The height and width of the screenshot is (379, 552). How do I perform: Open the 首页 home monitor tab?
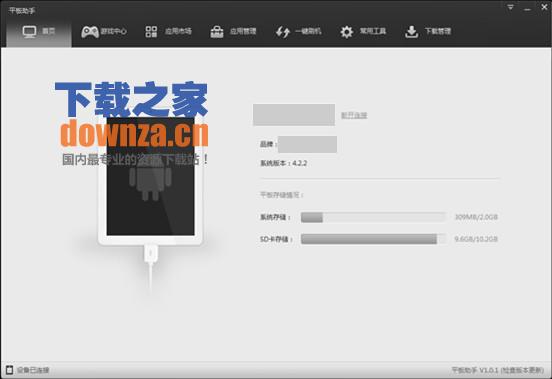[x=39, y=32]
